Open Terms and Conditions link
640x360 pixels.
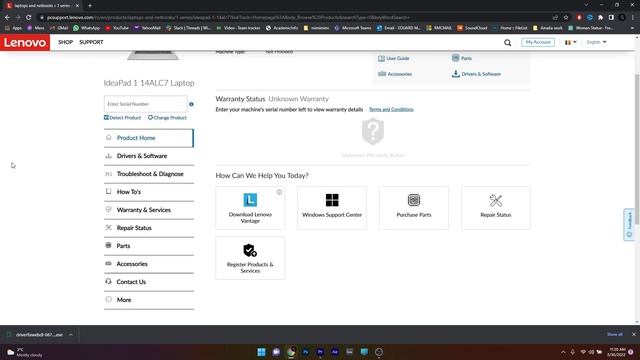(x=391, y=109)
